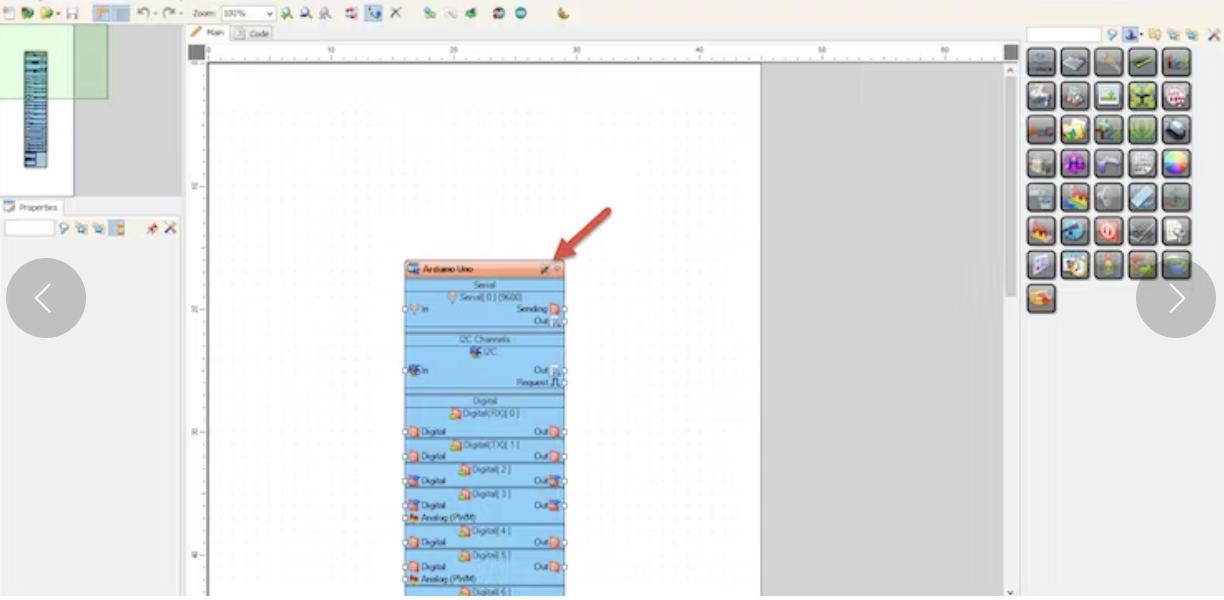Expand the component palette view dropdown arrow

pos(1141,35)
